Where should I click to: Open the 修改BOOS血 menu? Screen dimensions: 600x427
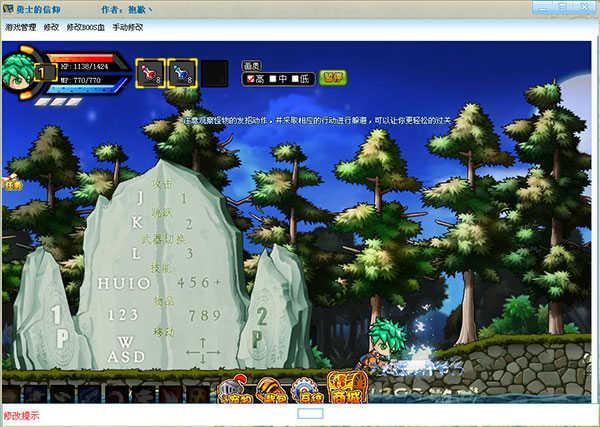[85, 28]
